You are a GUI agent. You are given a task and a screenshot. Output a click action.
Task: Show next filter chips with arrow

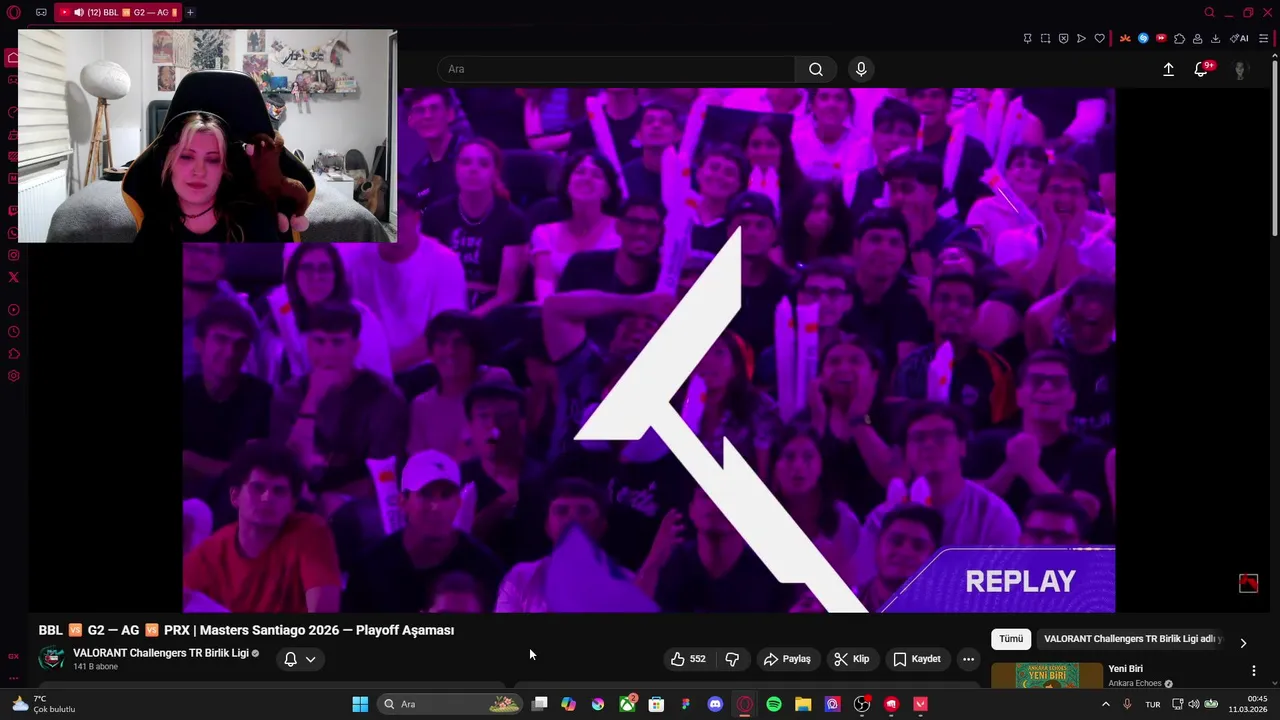point(1243,643)
